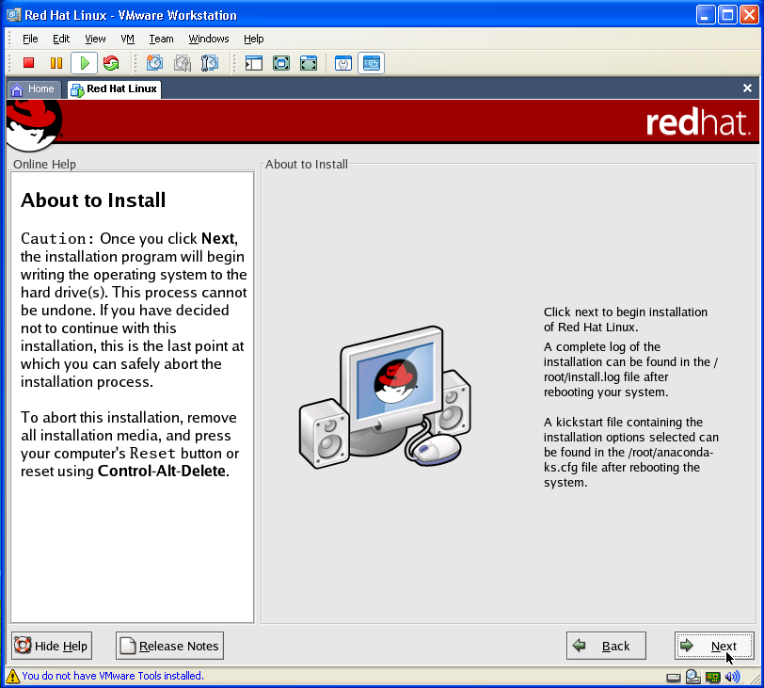Take a snapshot using the toolbar icon
This screenshot has height=688, width=764.
[155, 63]
